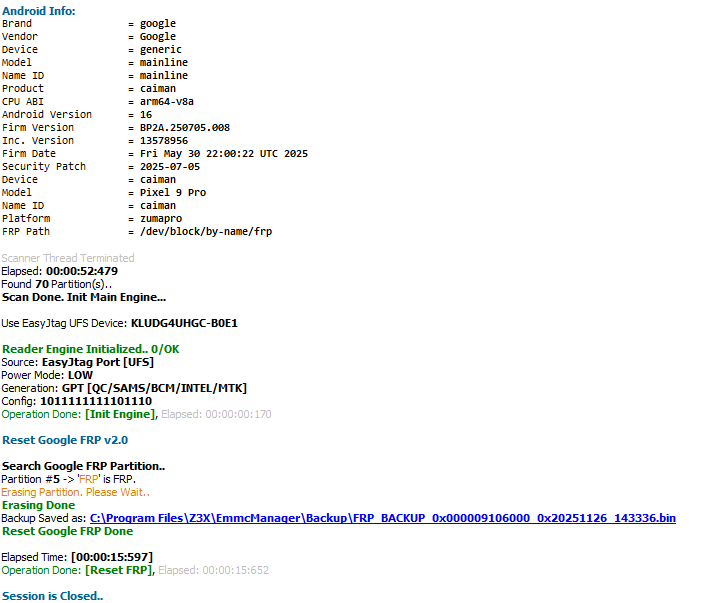Click the 'Scanner Thread Terminated' text
The image size is (702, 603).
click(x=68, y=258)
